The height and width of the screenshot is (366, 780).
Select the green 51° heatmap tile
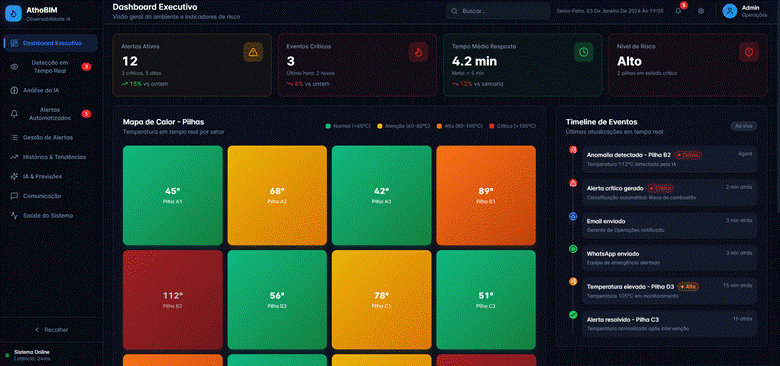coord(486,300)
